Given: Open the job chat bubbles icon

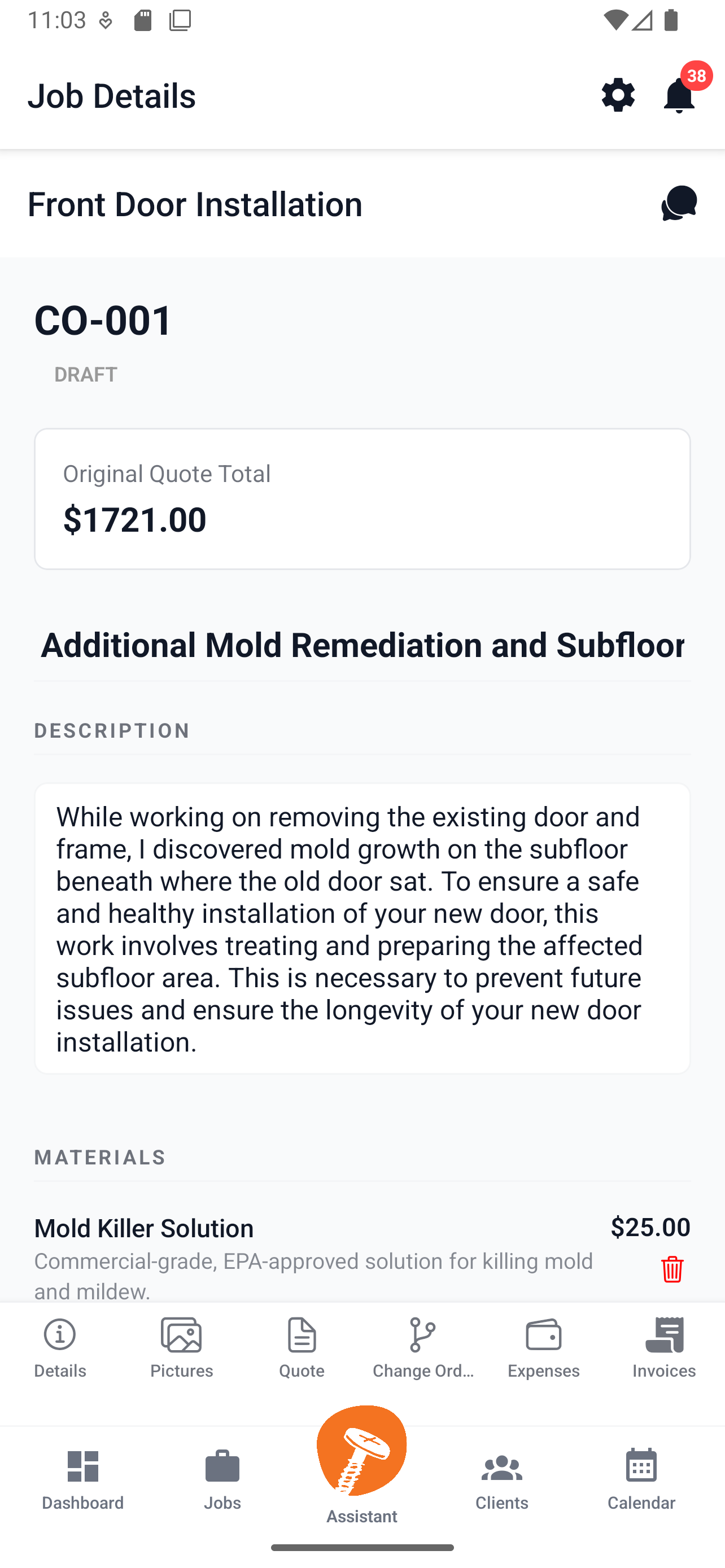Looking at the screenshot, I should click(x=678, y=203).
